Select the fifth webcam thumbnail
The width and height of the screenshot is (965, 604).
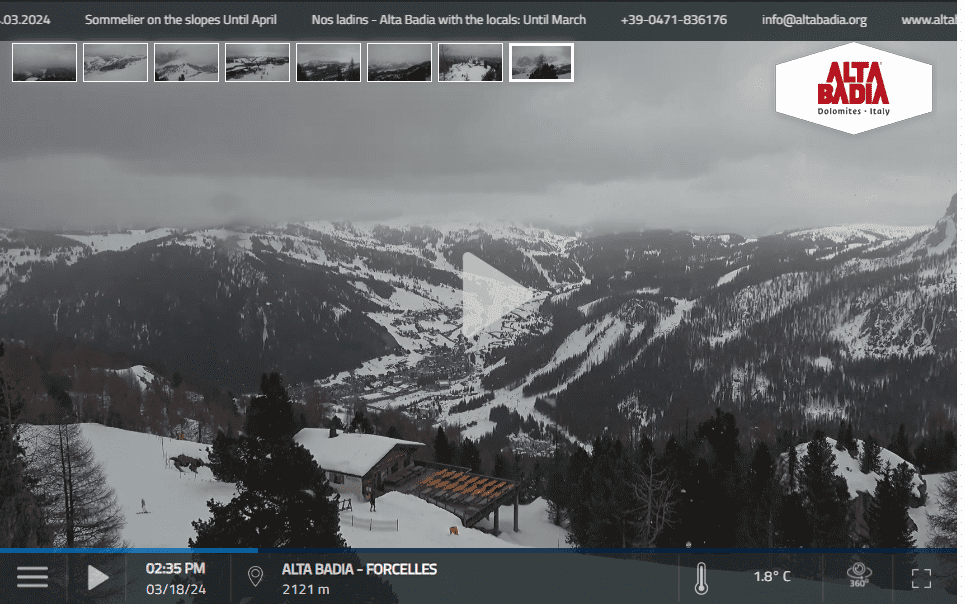pos(328,62)
